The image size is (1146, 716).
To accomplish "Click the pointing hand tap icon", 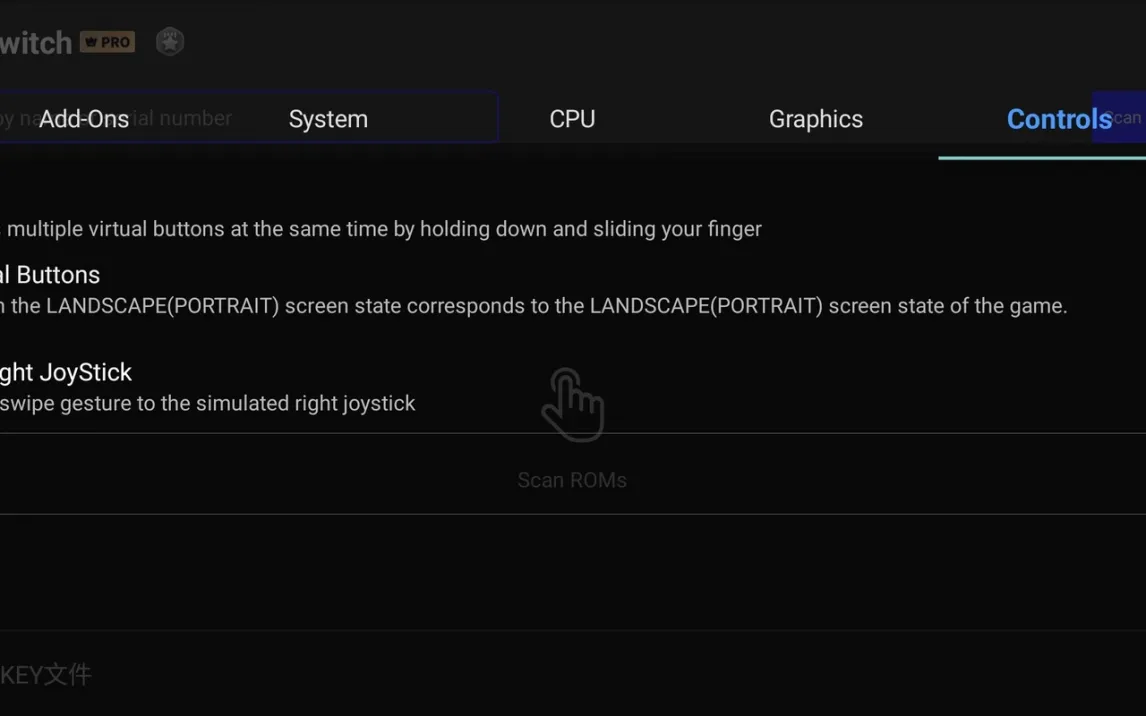I will point(573,405).
